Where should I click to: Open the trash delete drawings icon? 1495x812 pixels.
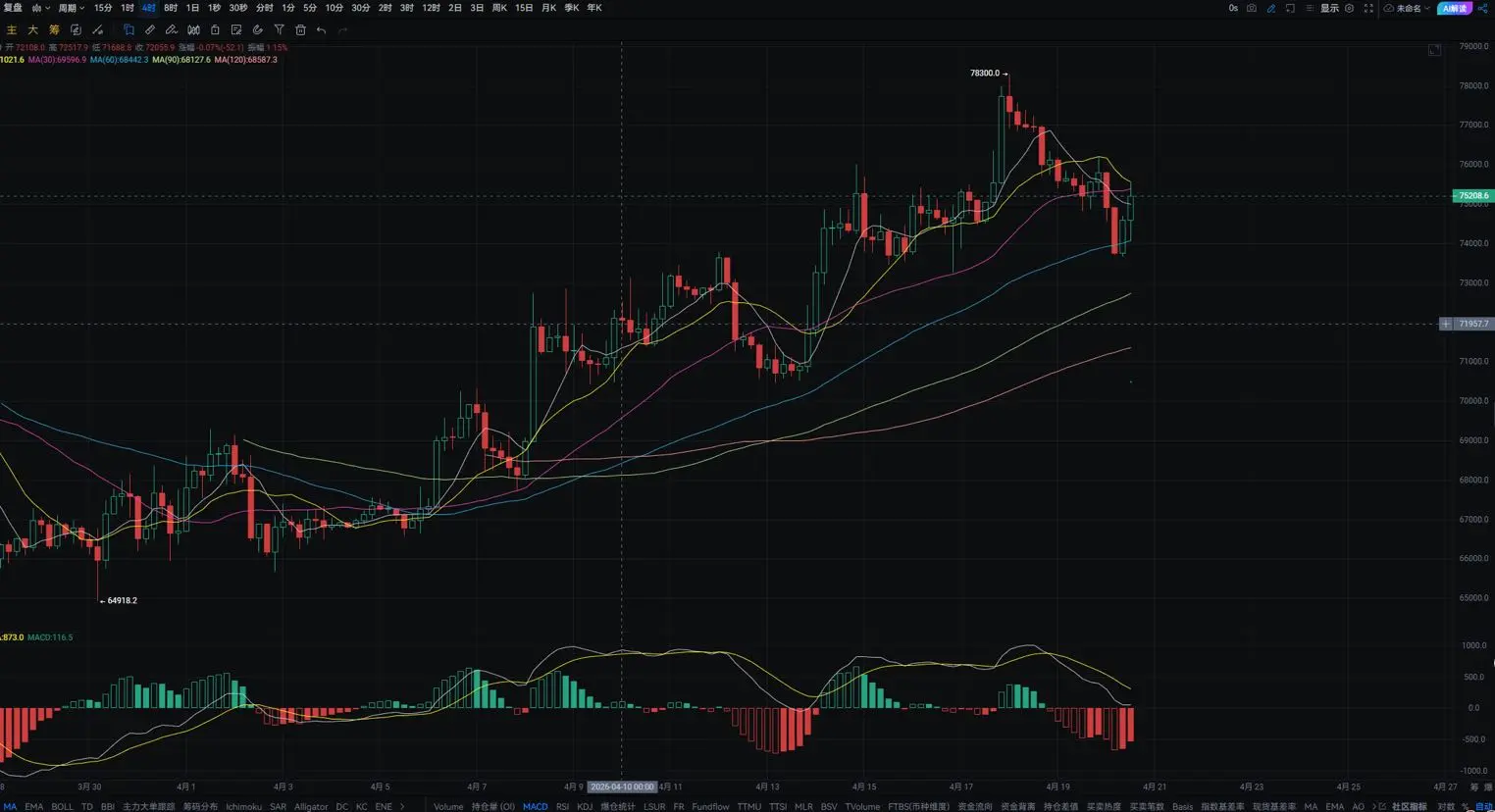point(301,30)
